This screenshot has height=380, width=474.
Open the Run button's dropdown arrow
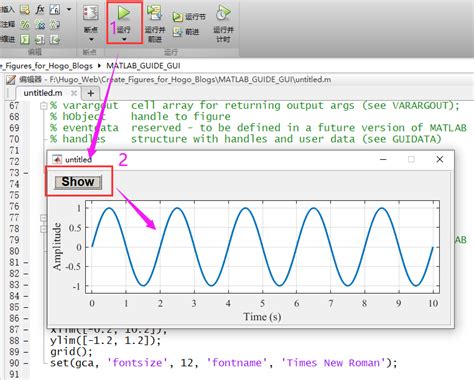(124, 39)
